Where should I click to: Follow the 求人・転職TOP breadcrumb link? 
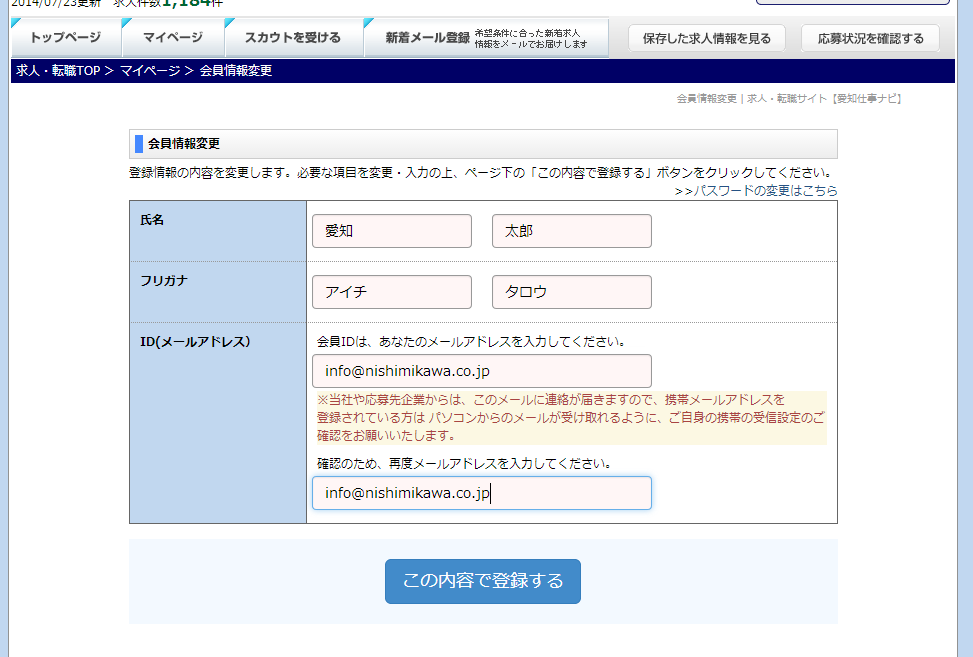(57, 71)
